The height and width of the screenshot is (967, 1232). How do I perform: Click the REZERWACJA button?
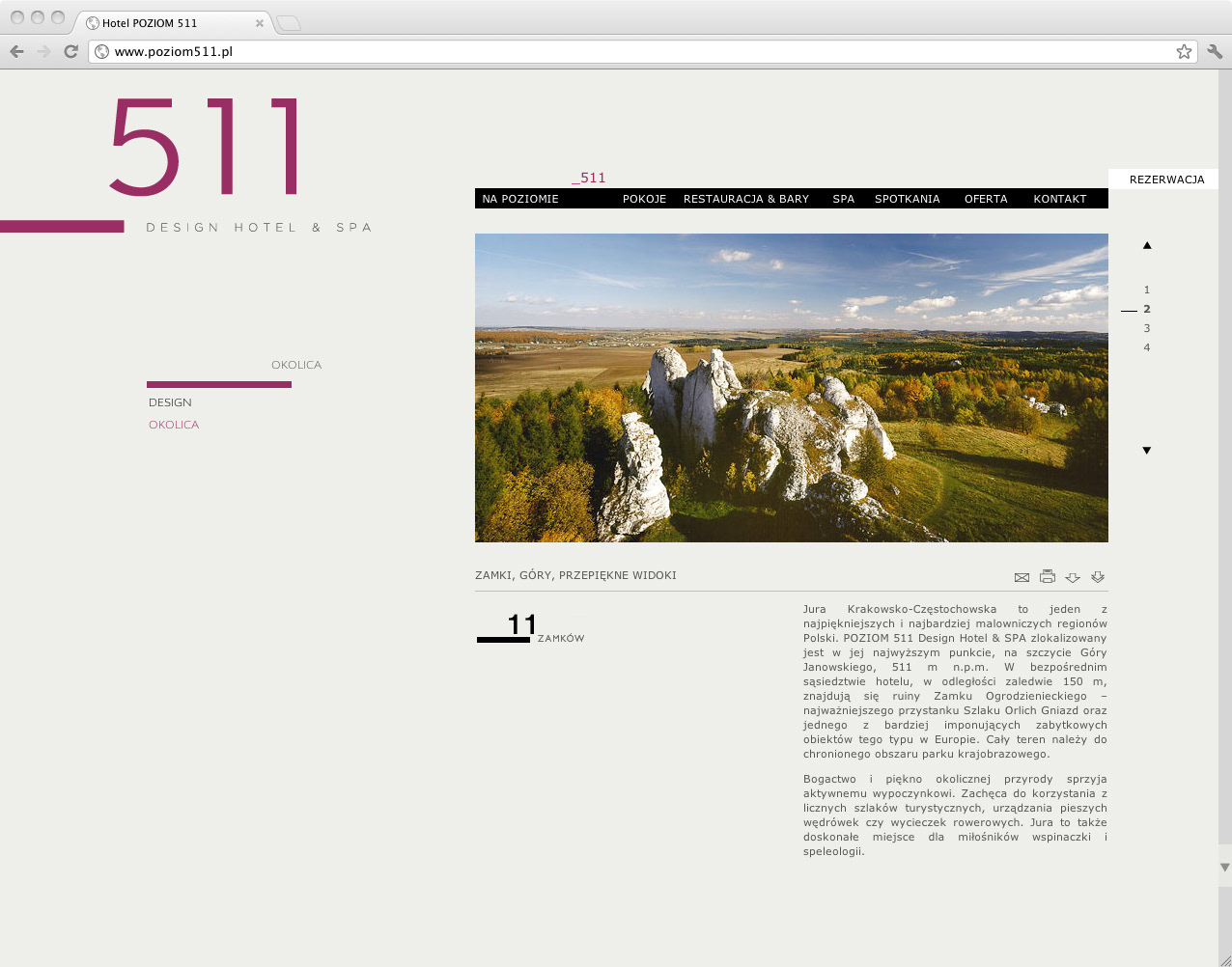(x=1166, y=180)
